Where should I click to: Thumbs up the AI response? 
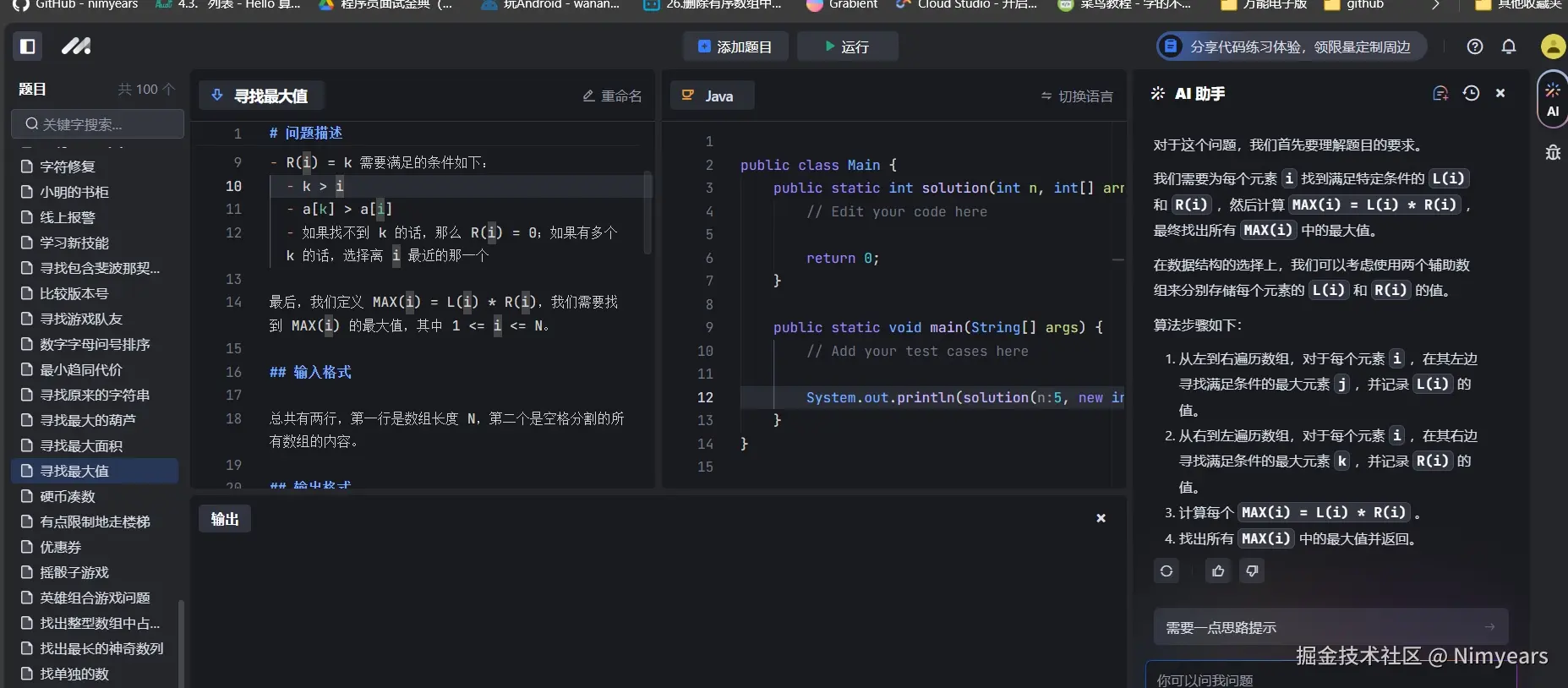(1218, 571)
